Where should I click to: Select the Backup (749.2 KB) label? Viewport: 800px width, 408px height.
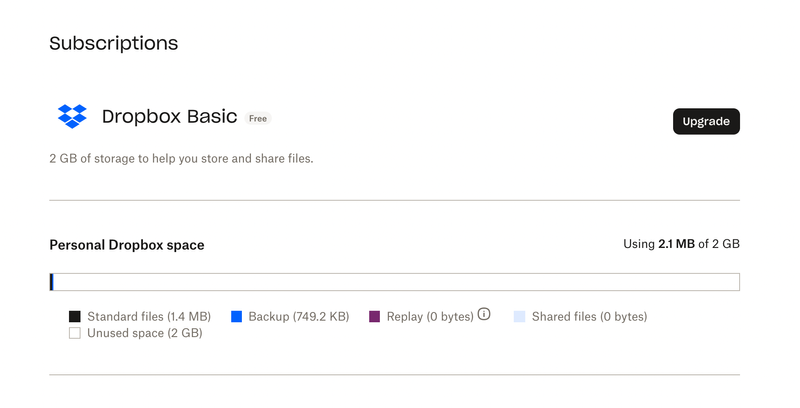point(299,317)
